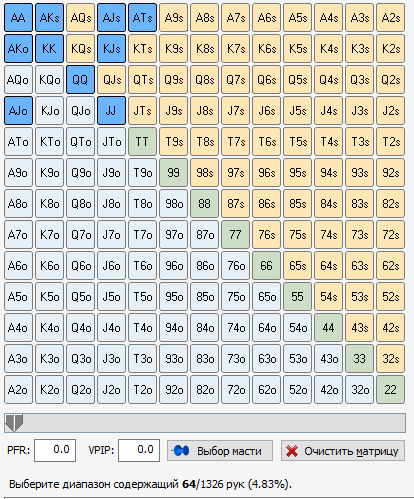Select the 99 pair cell
Screen dimensions: 414x499
pos(173,173)
